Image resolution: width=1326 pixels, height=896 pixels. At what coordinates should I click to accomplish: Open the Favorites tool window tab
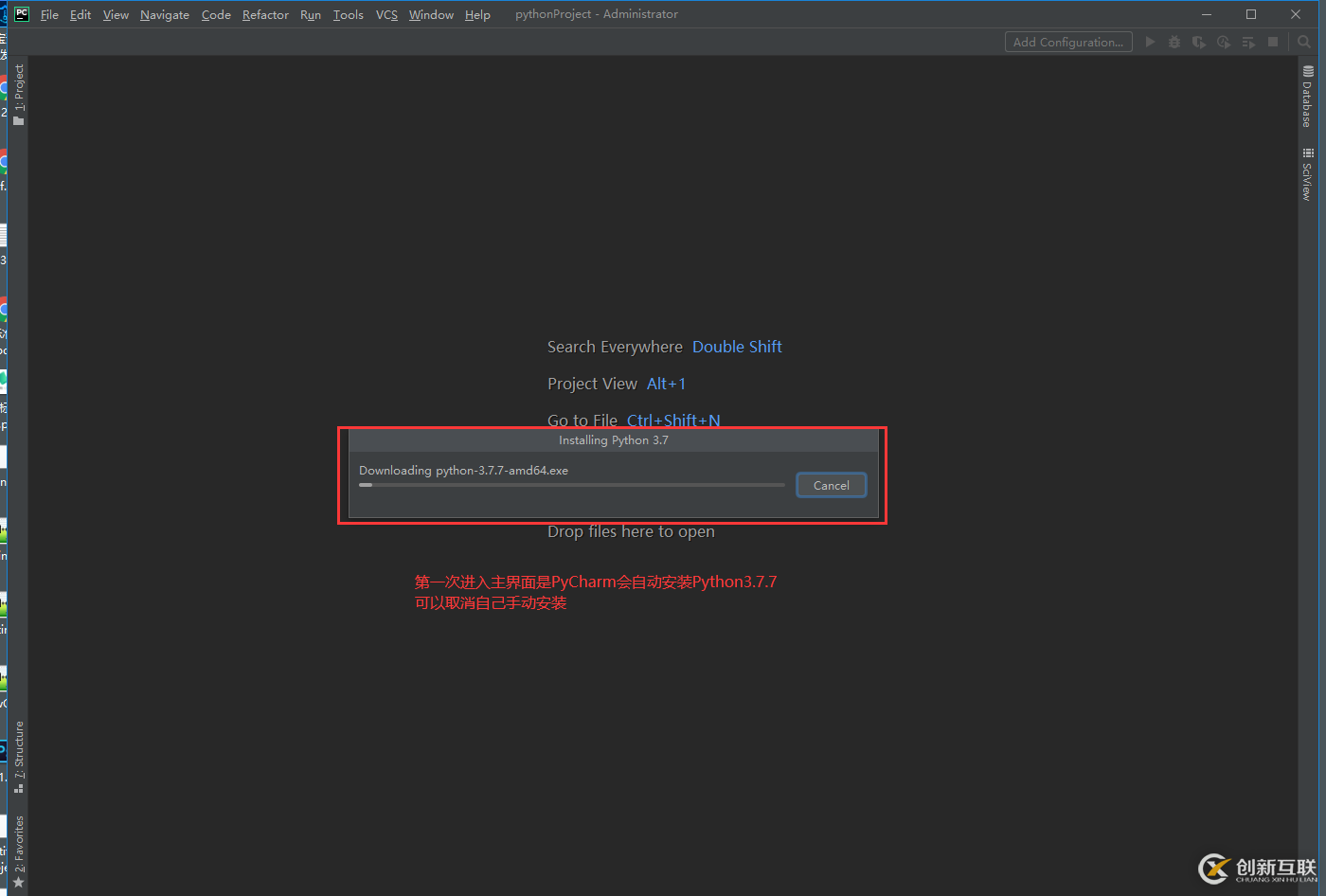coord(18,851)
